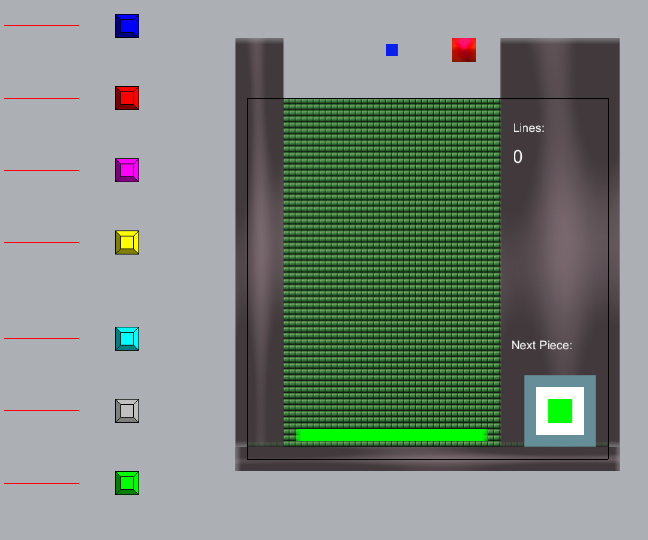Select the gray beveled block sprite

click(x=127, y=411)
